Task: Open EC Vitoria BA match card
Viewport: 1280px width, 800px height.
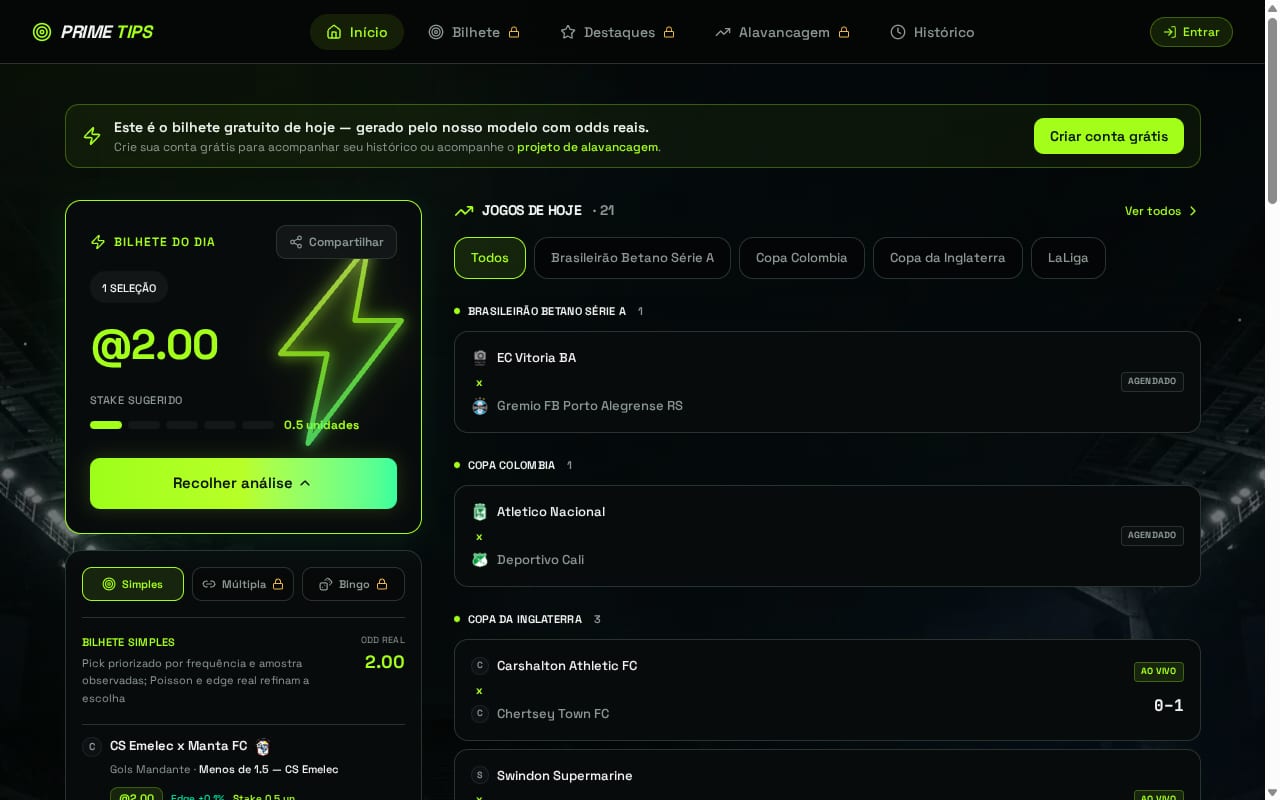Action: [x=827, y=382]
